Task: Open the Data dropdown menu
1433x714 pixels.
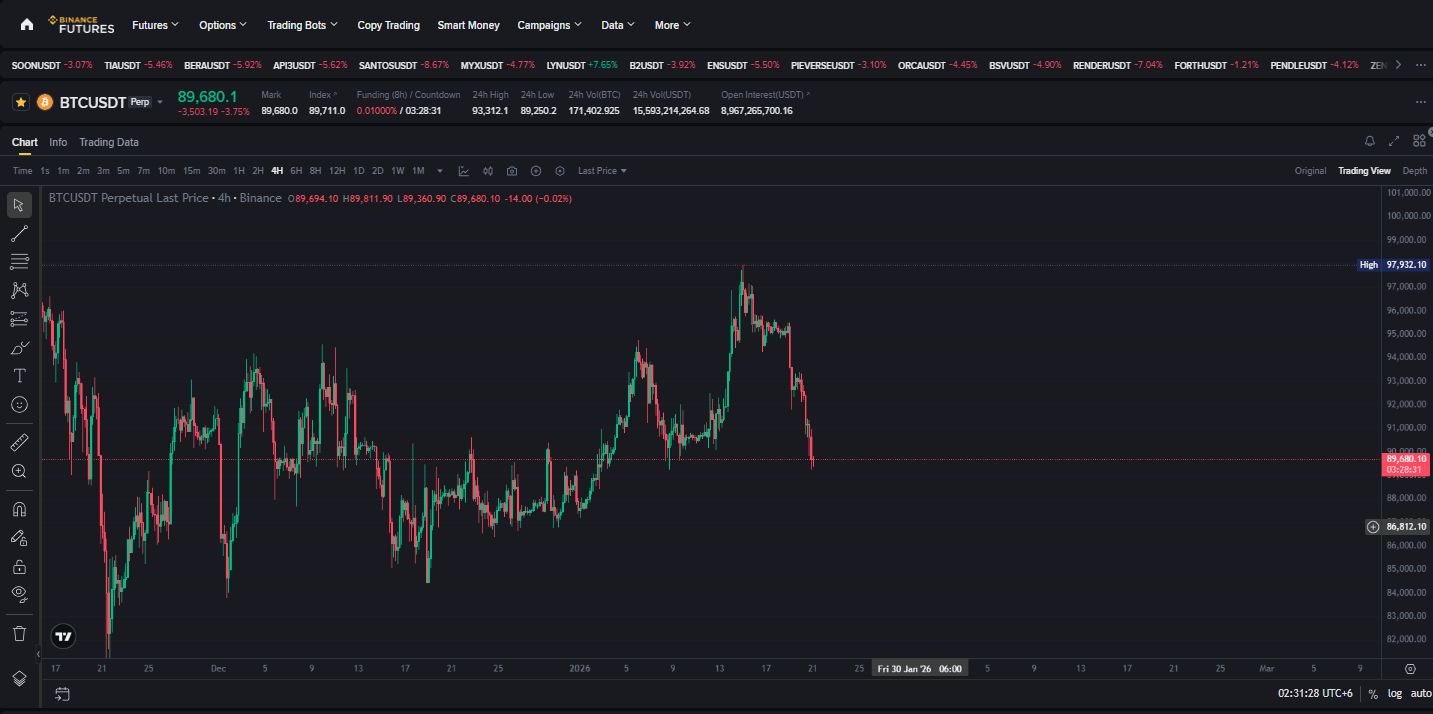Action: (619, 25)
